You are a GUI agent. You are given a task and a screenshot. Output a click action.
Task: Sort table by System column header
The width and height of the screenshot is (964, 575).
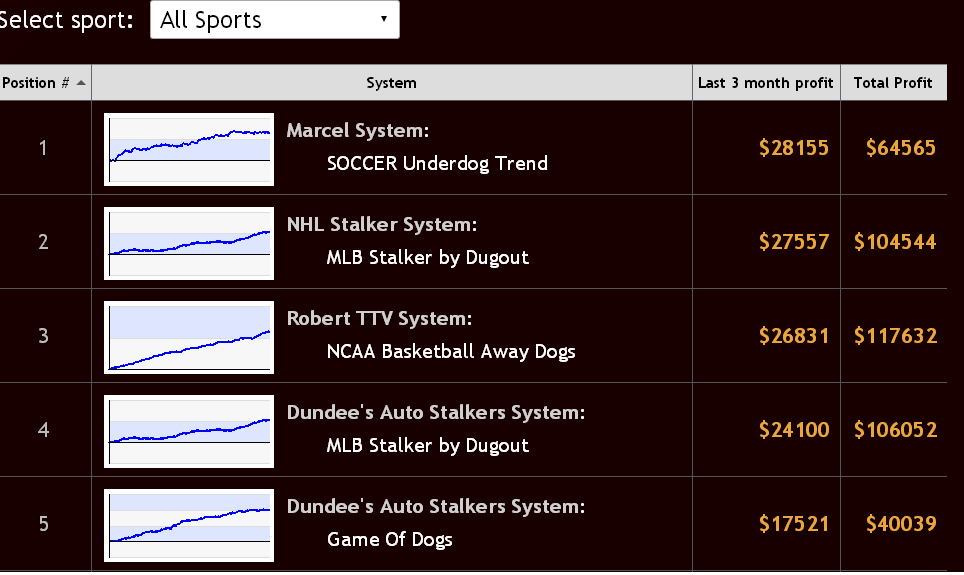[392, 82]
